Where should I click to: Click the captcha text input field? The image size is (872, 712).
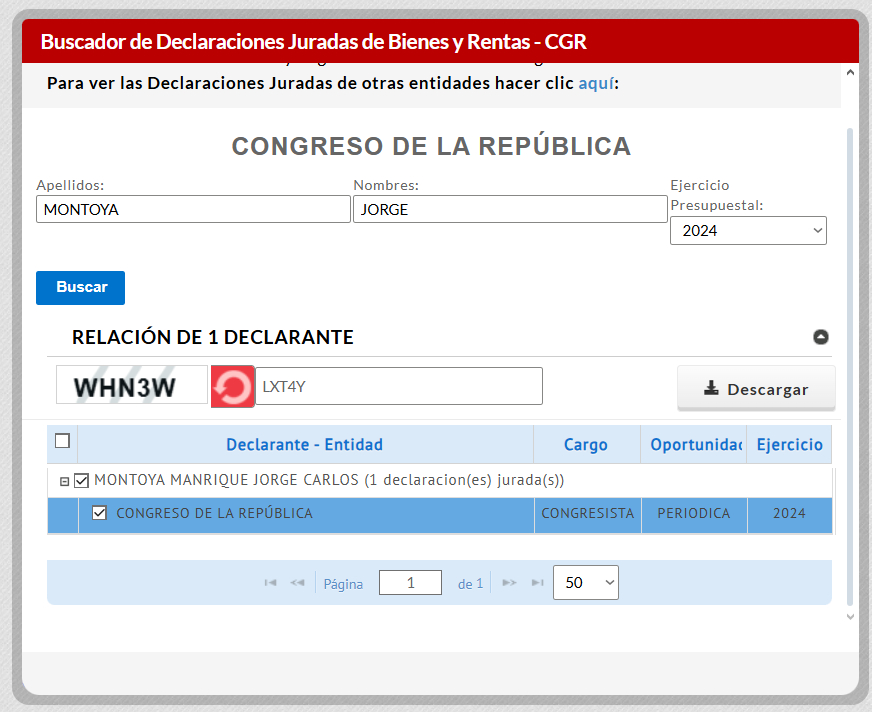click(x=399, y=386)
